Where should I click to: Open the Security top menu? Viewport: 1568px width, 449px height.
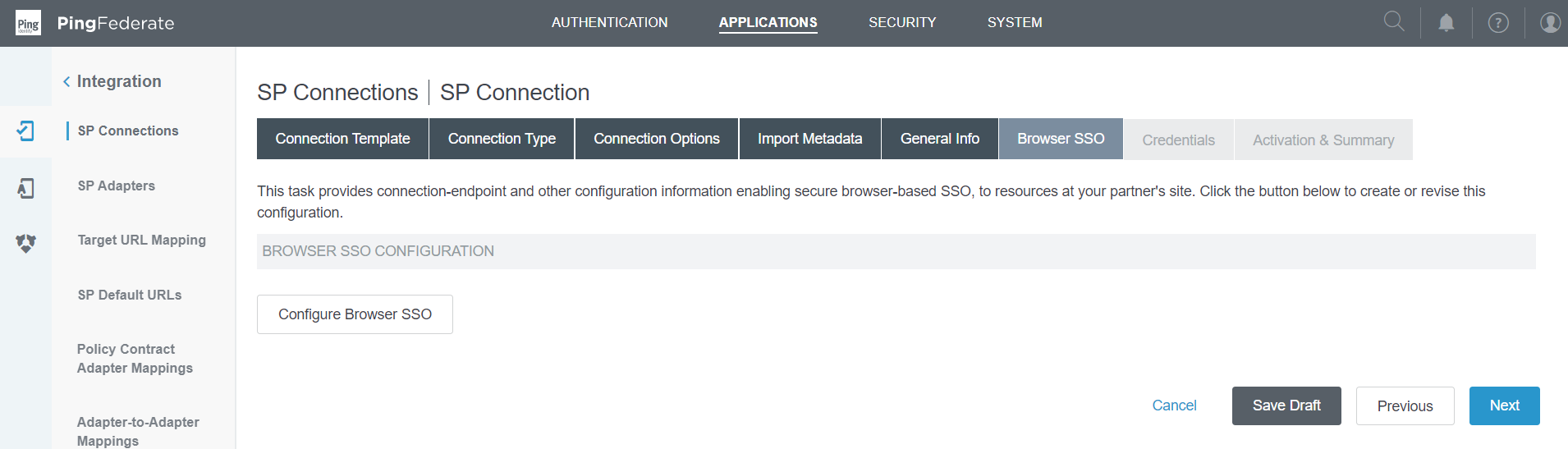pyautogui.click(x=902, y=23)
